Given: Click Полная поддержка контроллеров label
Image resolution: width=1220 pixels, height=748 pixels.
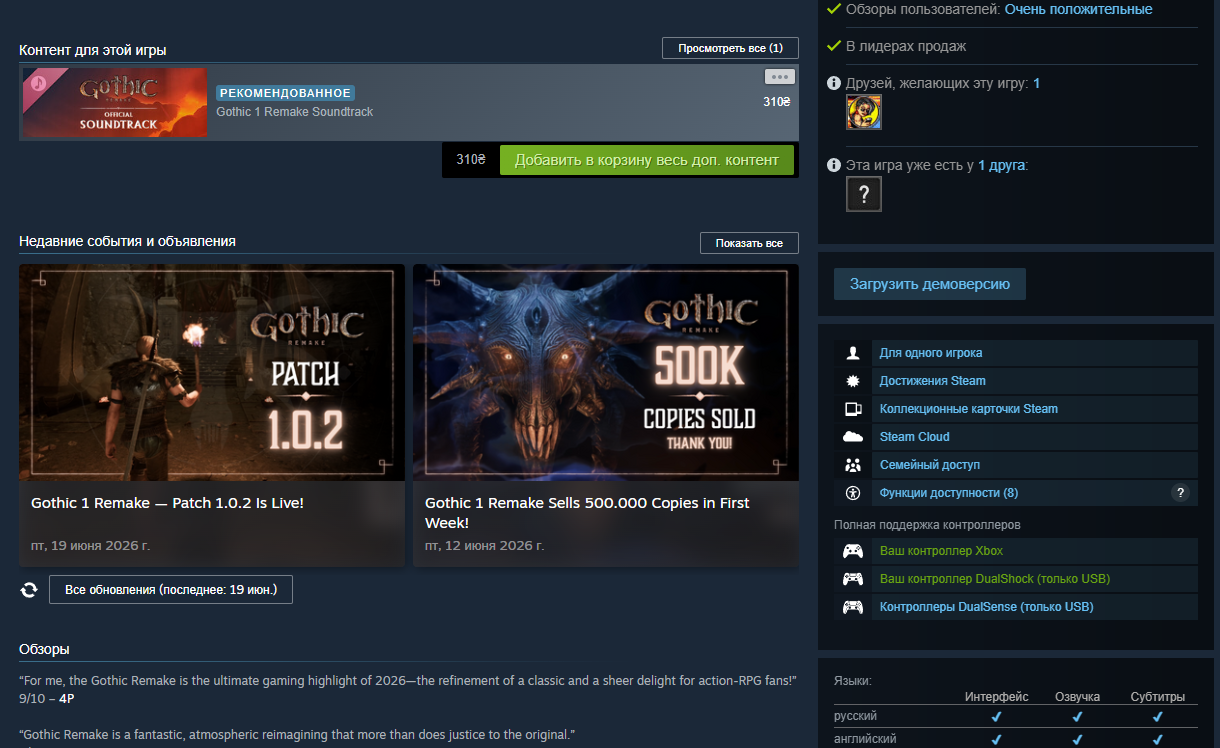Looking at the screenshot, I should point(927,525).
